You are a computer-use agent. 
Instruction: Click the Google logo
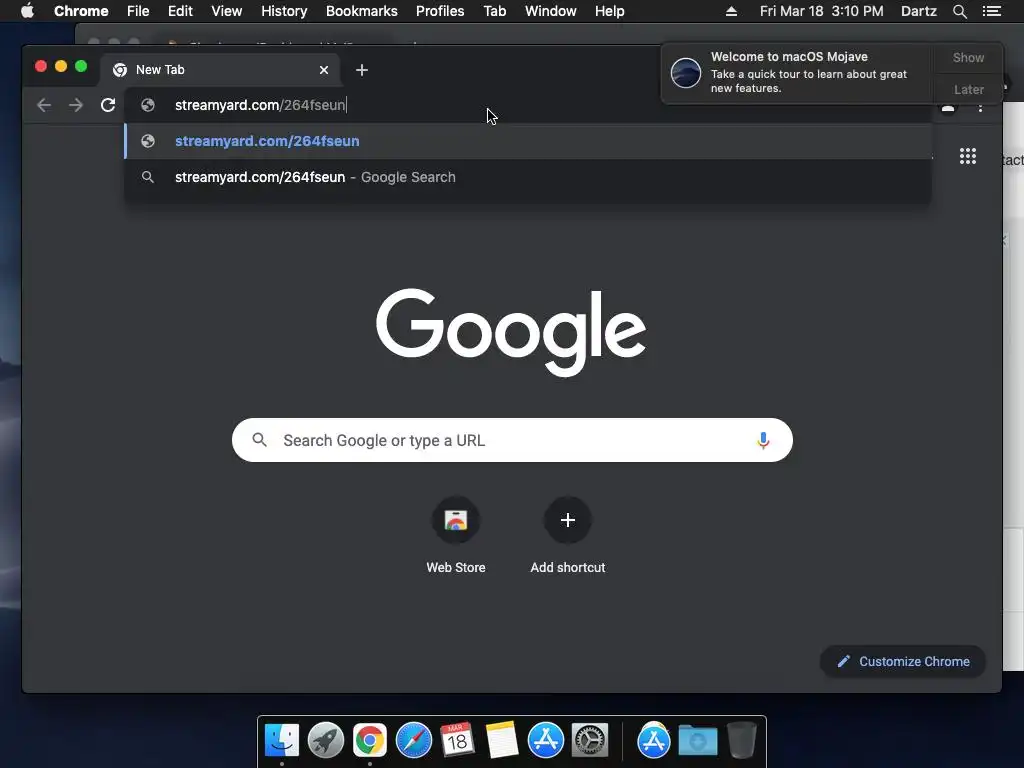[511, 332]
